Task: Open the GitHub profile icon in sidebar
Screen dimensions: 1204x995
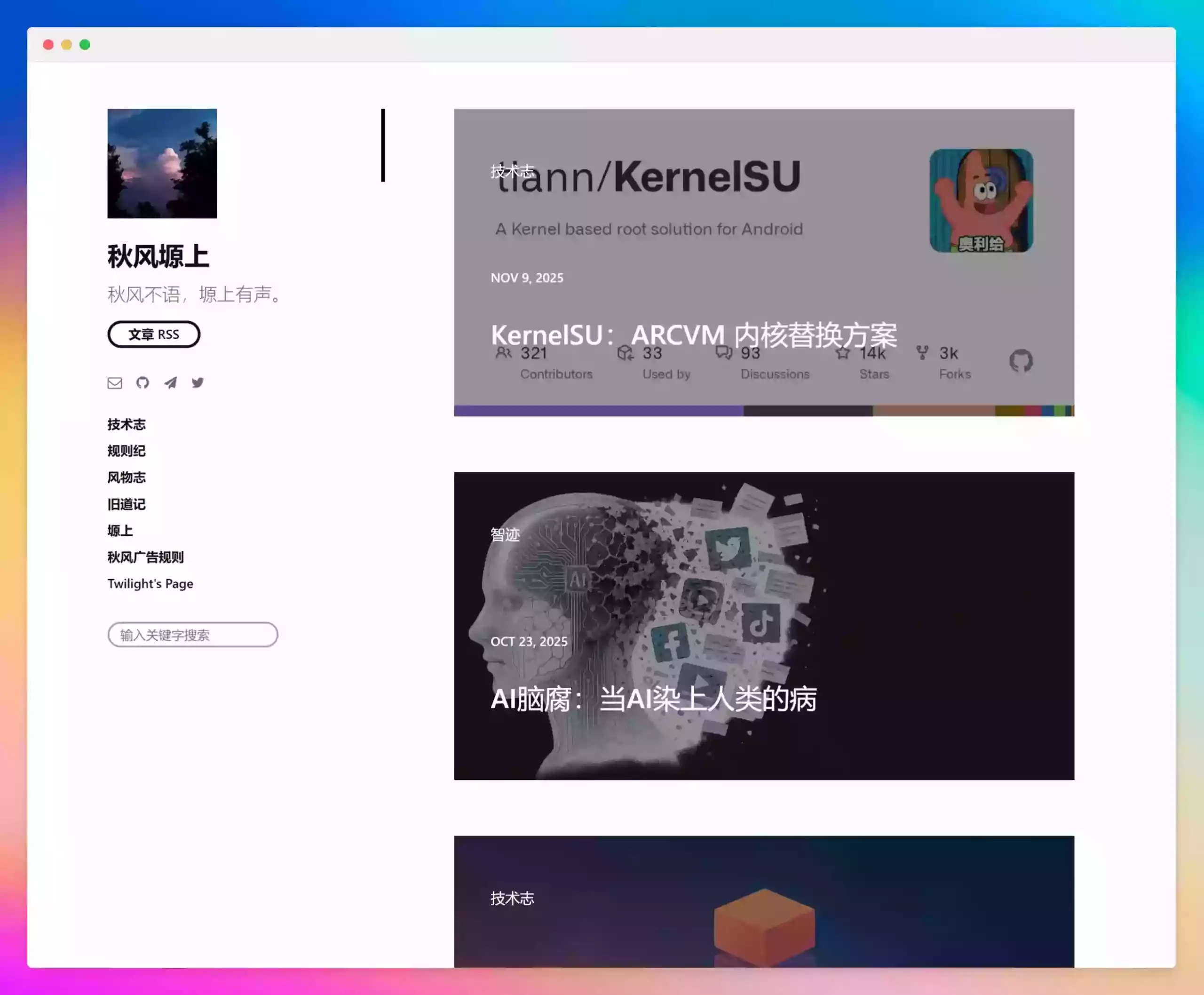Action: point(143,383)
